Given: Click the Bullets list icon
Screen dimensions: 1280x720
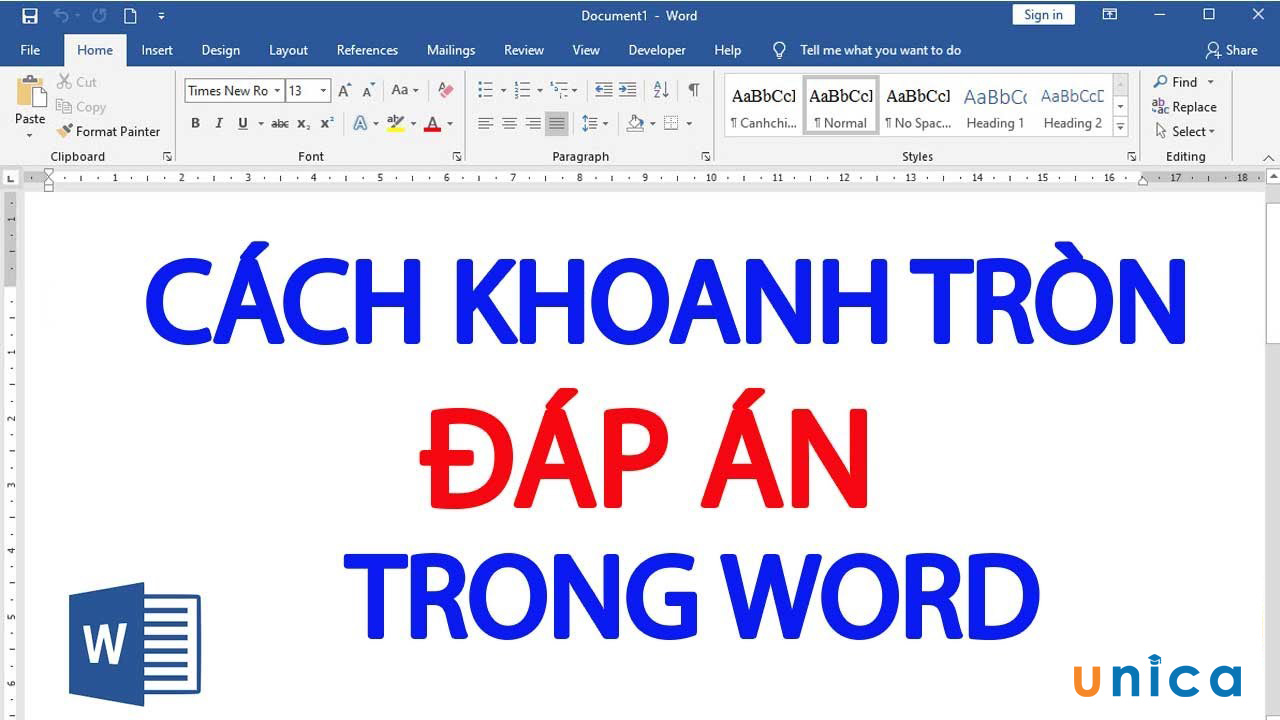Looking at the screenshot, I should 485,90.
